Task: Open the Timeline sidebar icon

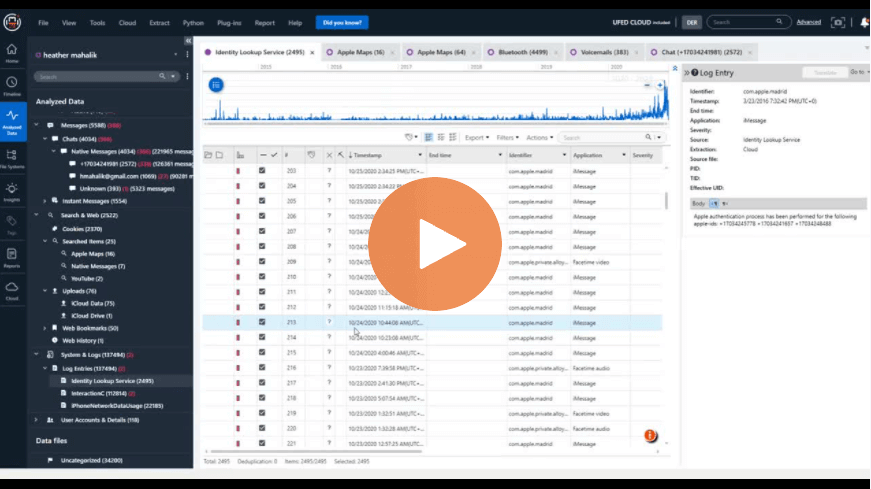Action: click(x=12, y=86)
